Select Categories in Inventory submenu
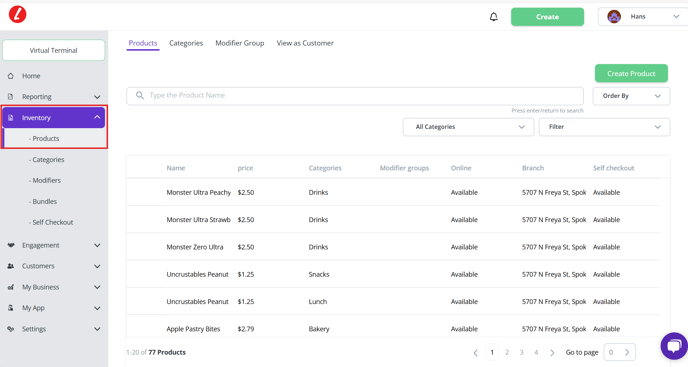The image size is (688, 367). click(x=47, y=159)
